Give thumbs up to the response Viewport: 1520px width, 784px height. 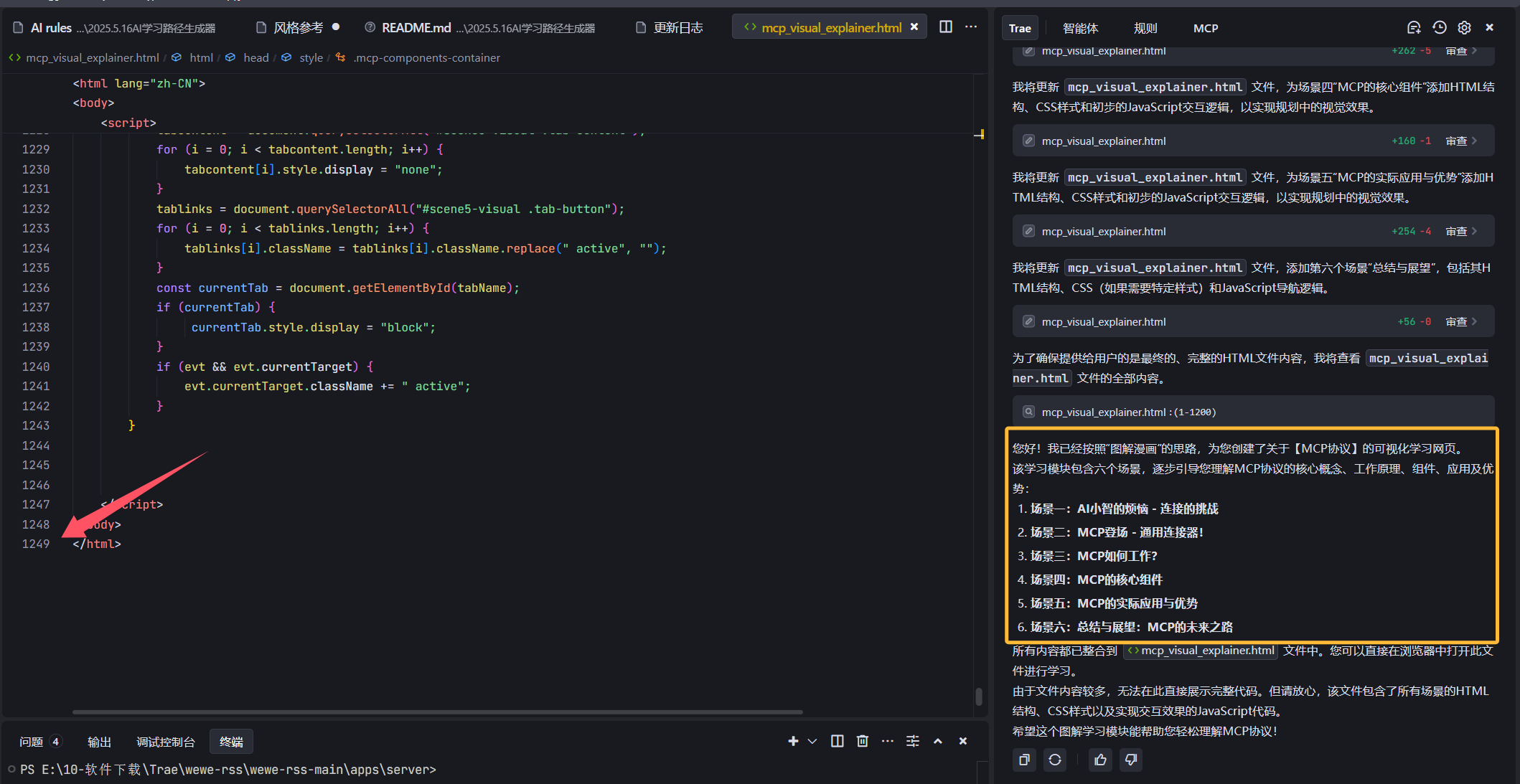(1100, 760)
